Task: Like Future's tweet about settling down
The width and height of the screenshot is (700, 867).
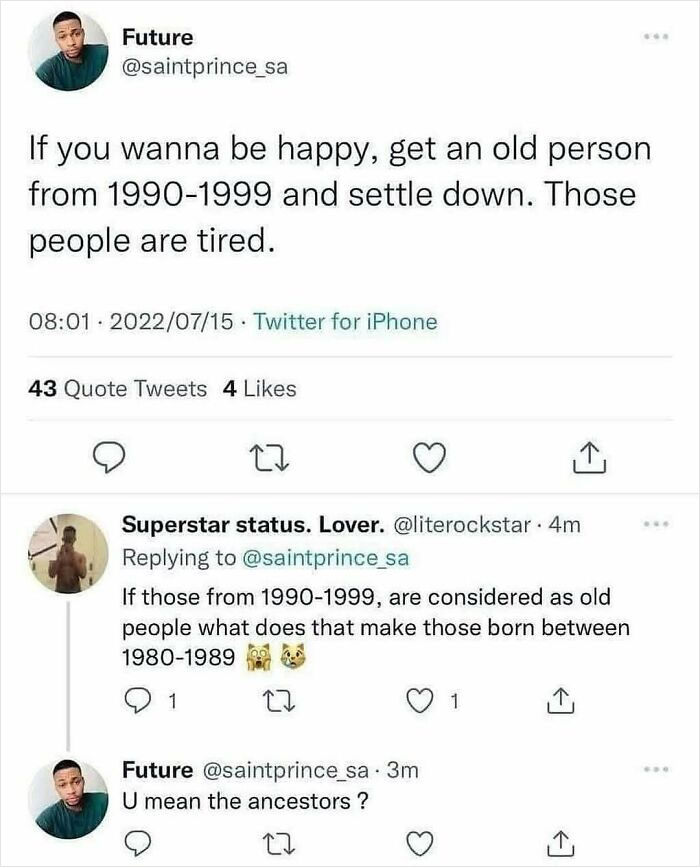Action: (x=430, y=457)
